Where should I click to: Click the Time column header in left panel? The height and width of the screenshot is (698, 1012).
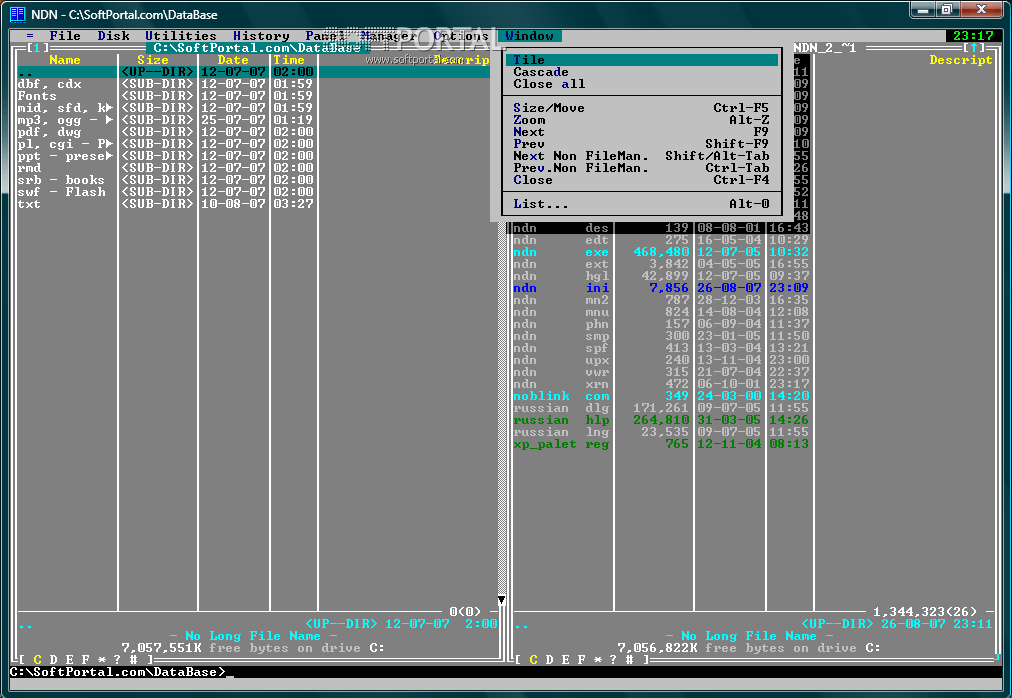click(288, 60)
